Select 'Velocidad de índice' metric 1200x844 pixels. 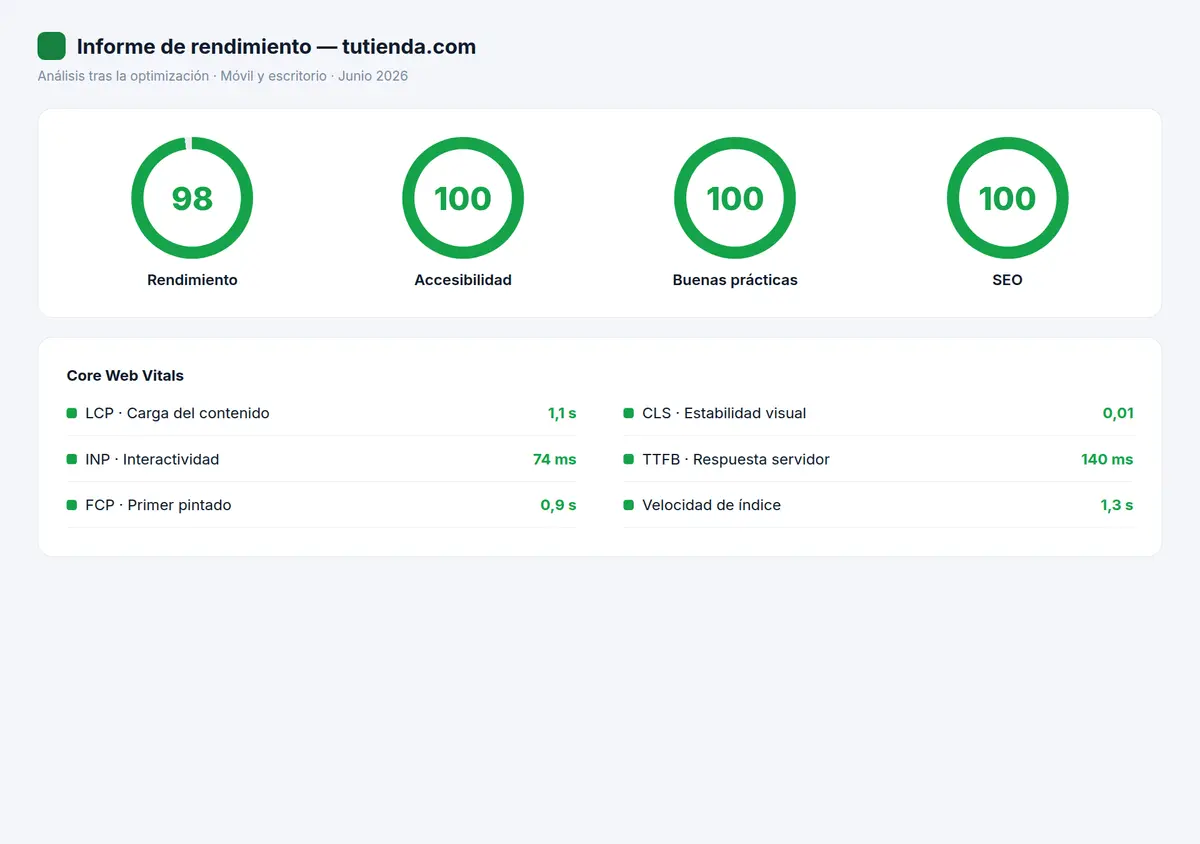pyautogui.click(x=711, y=505)
